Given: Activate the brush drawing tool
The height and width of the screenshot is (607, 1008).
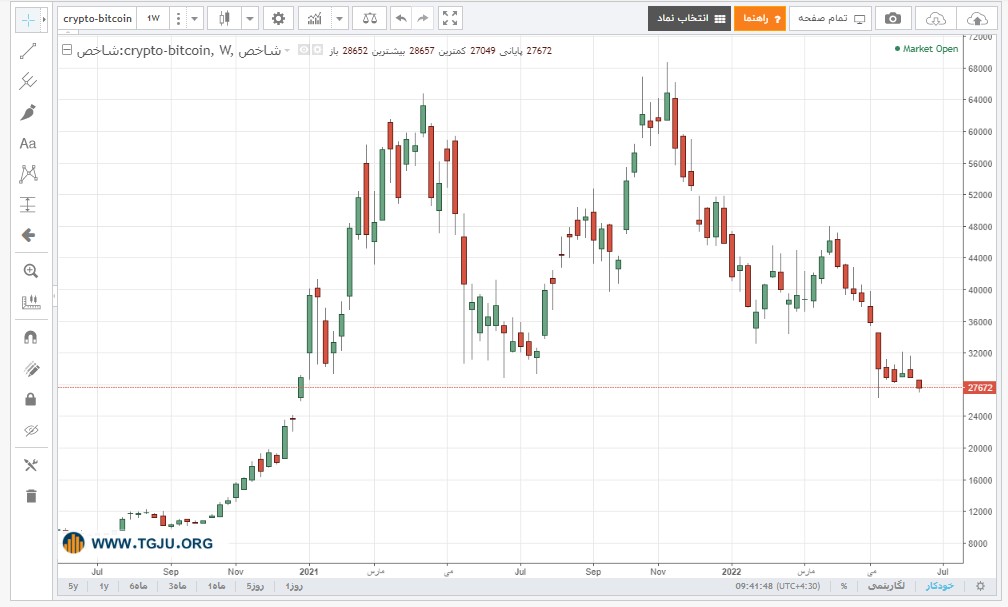Looking at the screenshot, I should point(28,113).
